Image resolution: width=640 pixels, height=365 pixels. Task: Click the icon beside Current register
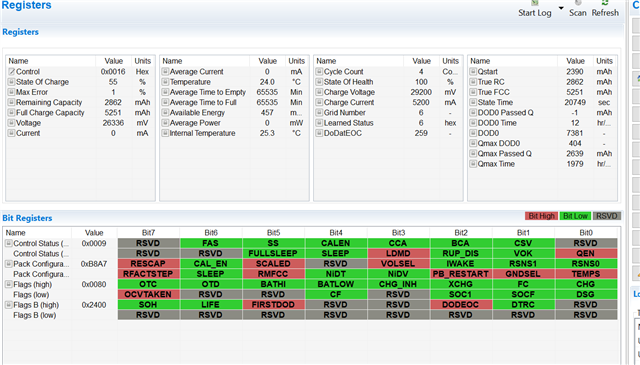(11, 133)
